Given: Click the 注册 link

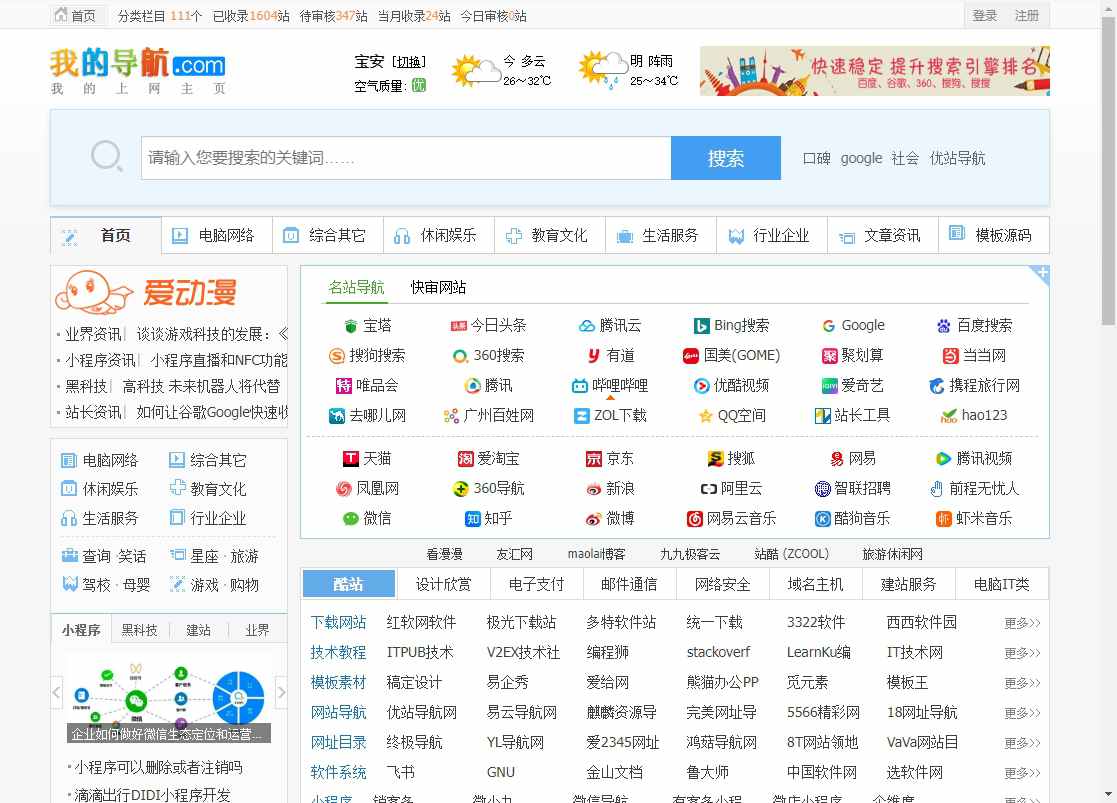Looking at the screenshot, I should click(x=1027, y=15).
